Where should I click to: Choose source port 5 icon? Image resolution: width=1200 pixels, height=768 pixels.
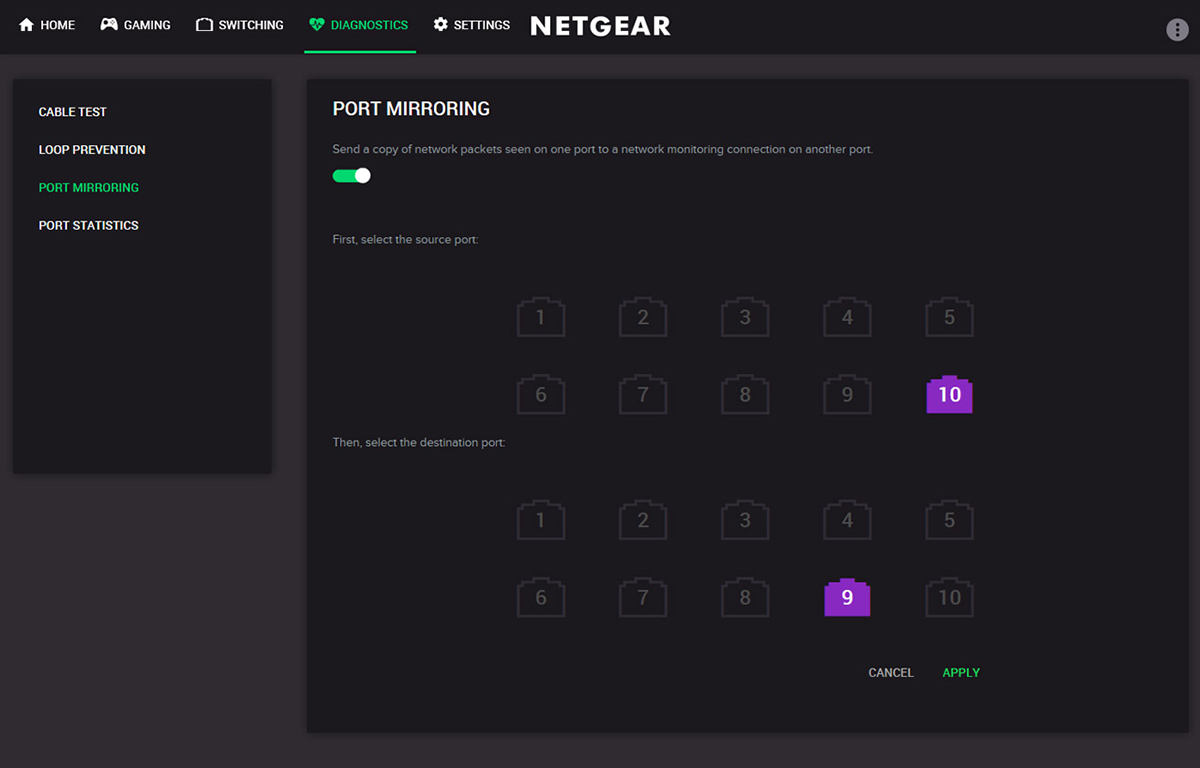tap(949, 317)
